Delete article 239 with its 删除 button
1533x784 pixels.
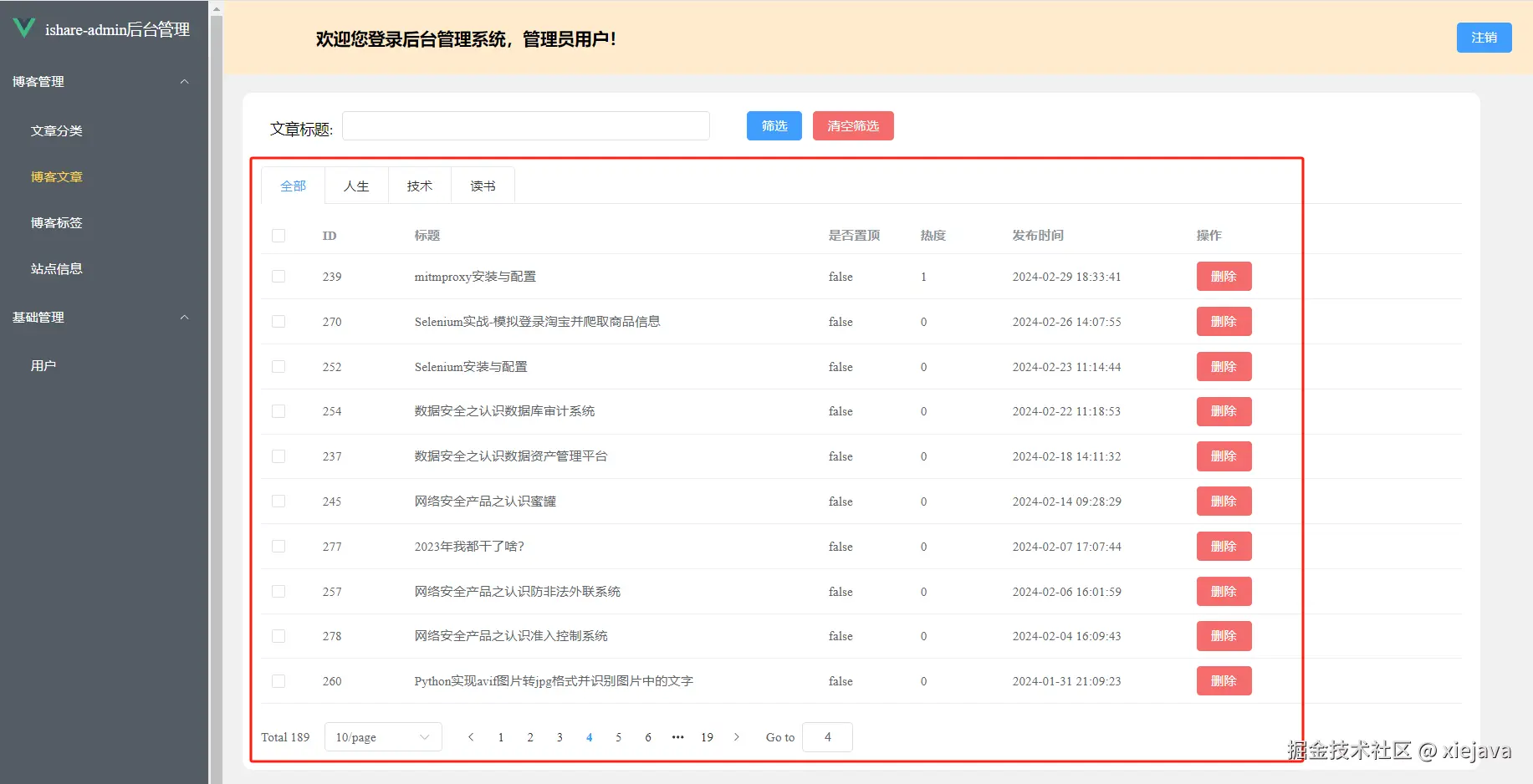tap(1224, 276)
